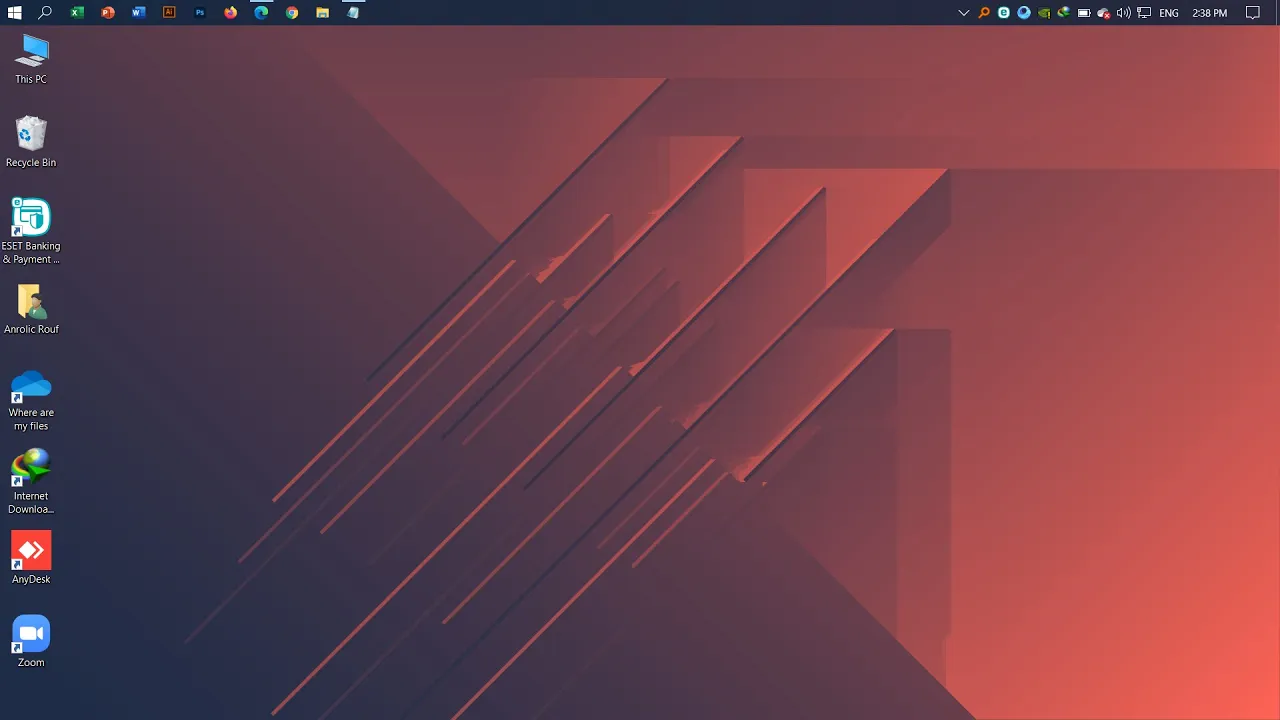Select Where are my files OneDrive shortcut

pos(31,399)
